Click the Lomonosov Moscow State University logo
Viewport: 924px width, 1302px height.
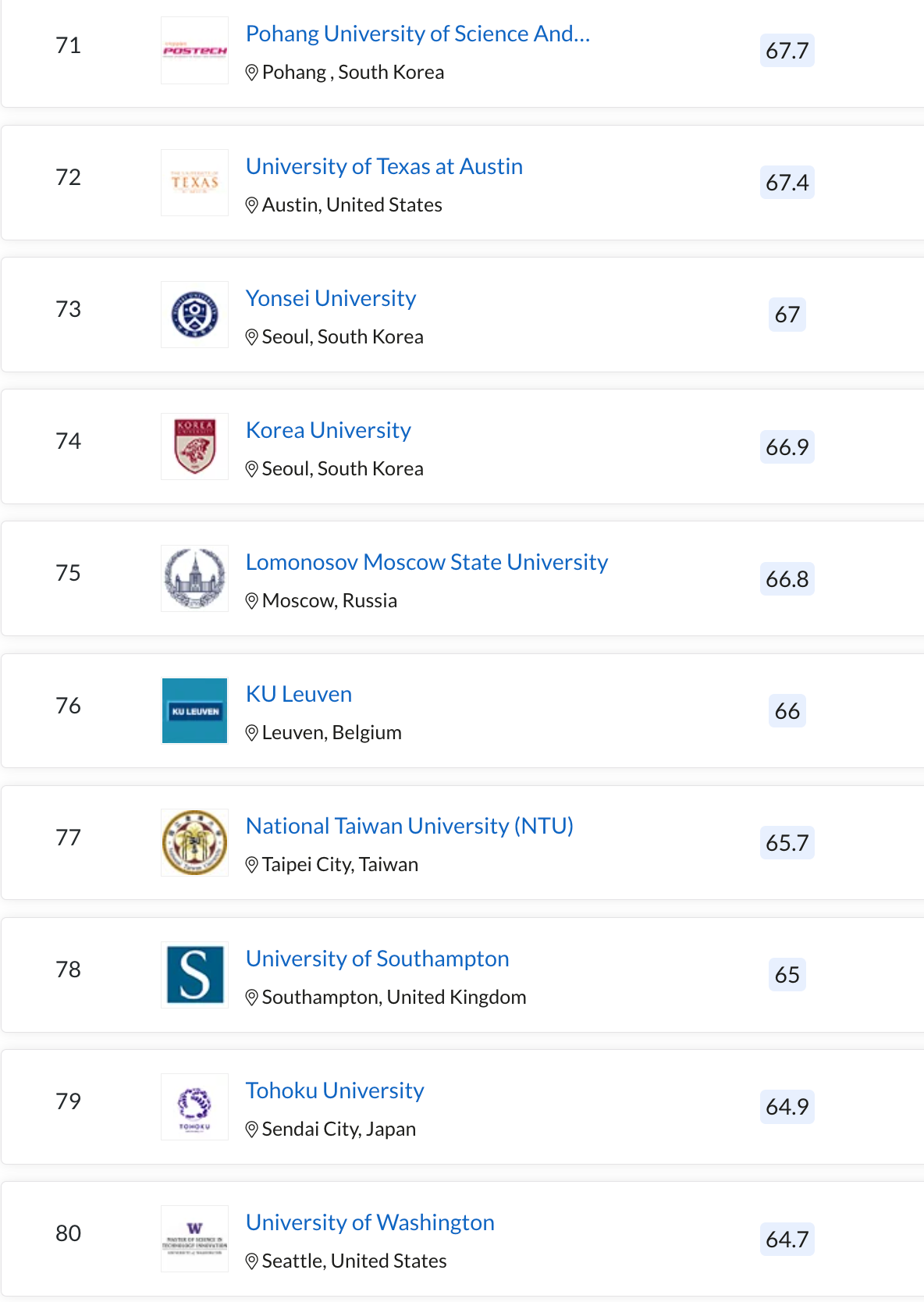coord(194,578)
